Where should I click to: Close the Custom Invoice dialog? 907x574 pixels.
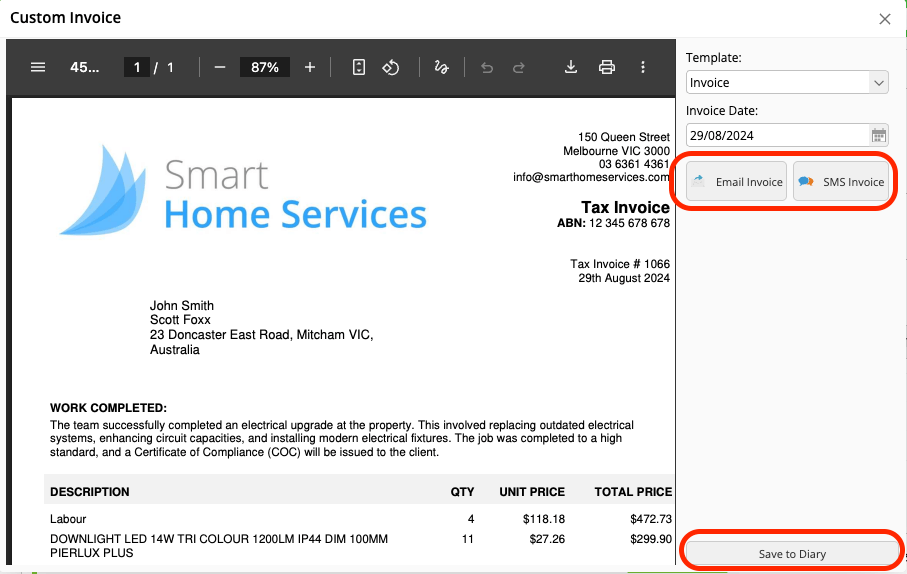point(884,19)
